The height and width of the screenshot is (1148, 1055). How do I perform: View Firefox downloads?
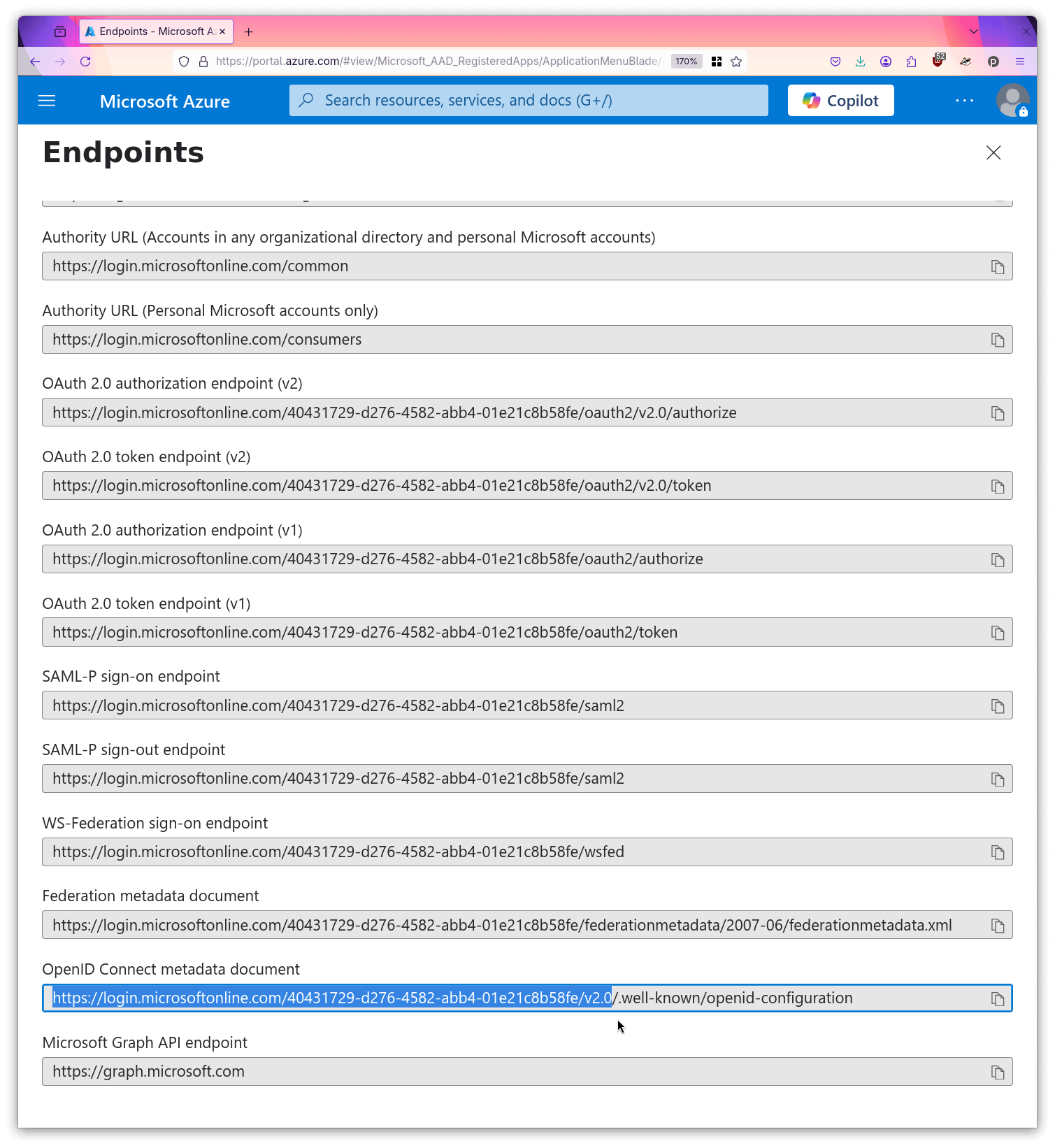pyautogui.click(x=860, y=62)
